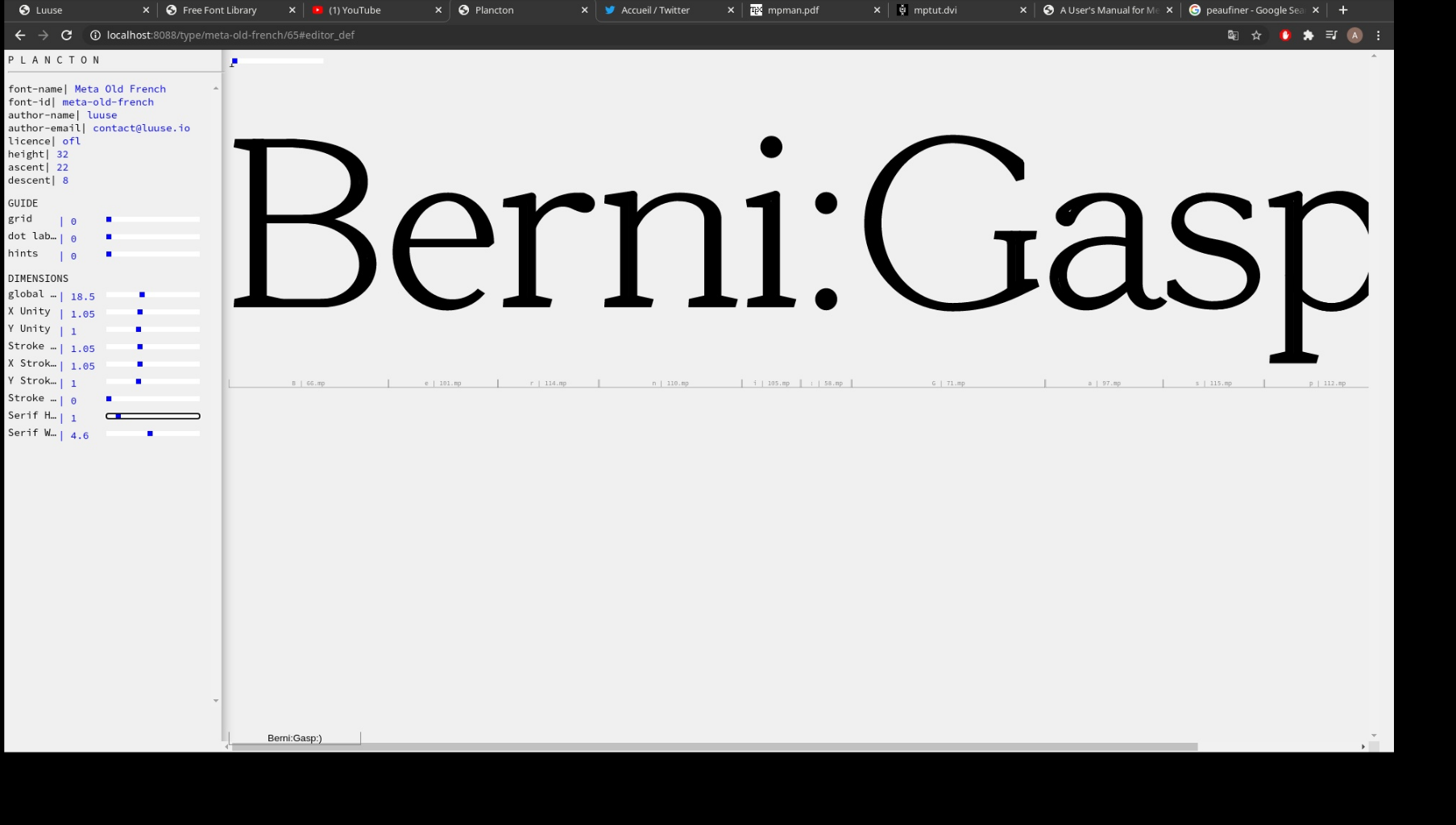Adjust the Serif H slider

153,417
